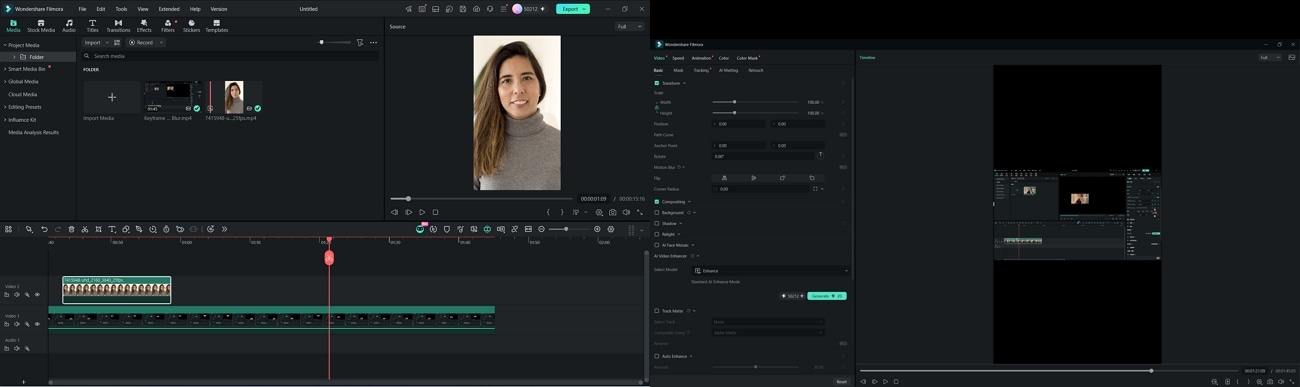Screen dimensions: 1300x387
Task: Click the timeline zoom-out minus icon
Action: coord(541,229)
